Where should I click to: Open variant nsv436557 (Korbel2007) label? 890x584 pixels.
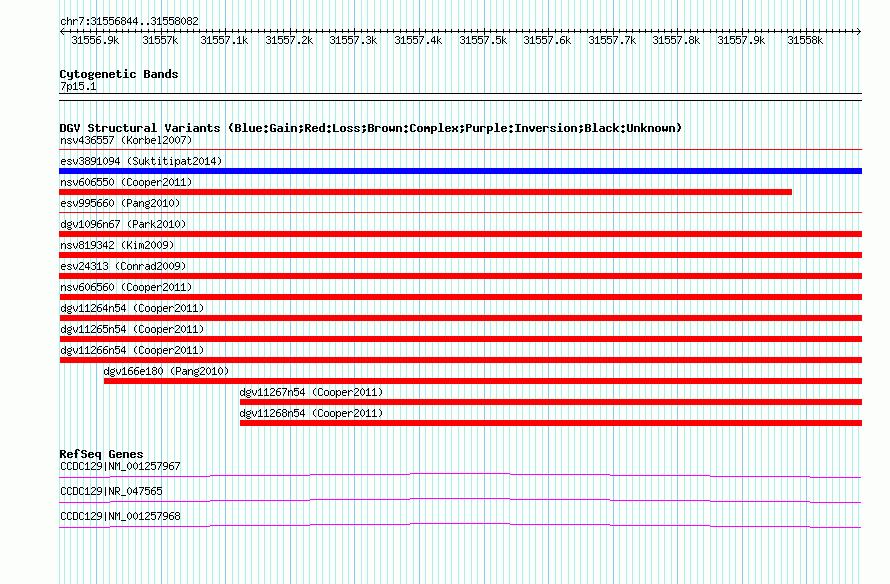click(126, 140)
